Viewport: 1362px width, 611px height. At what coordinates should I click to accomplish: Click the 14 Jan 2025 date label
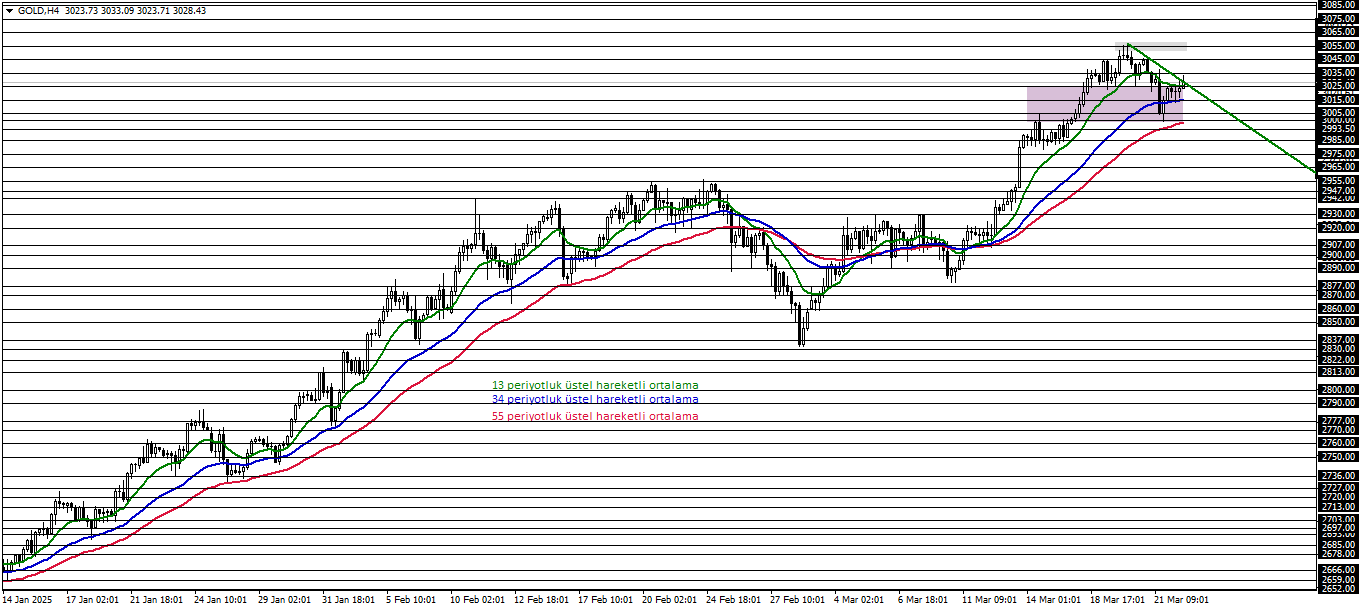click(27, 600)
